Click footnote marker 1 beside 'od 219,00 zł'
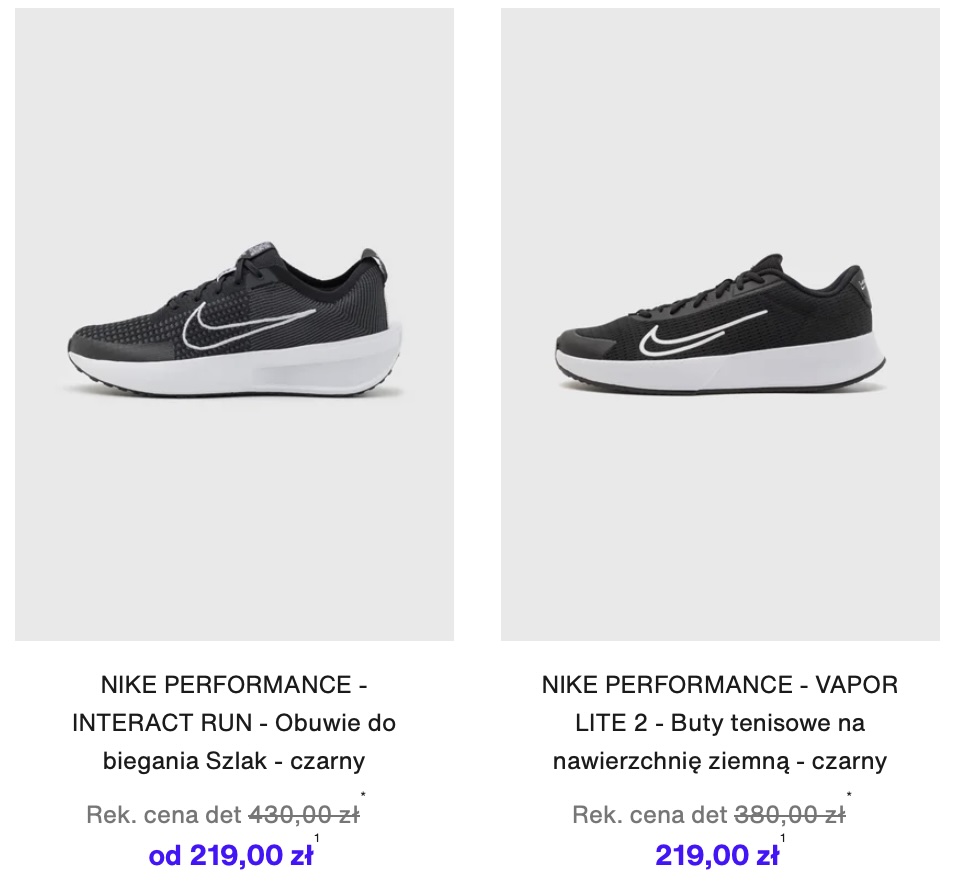 point(317,838)
